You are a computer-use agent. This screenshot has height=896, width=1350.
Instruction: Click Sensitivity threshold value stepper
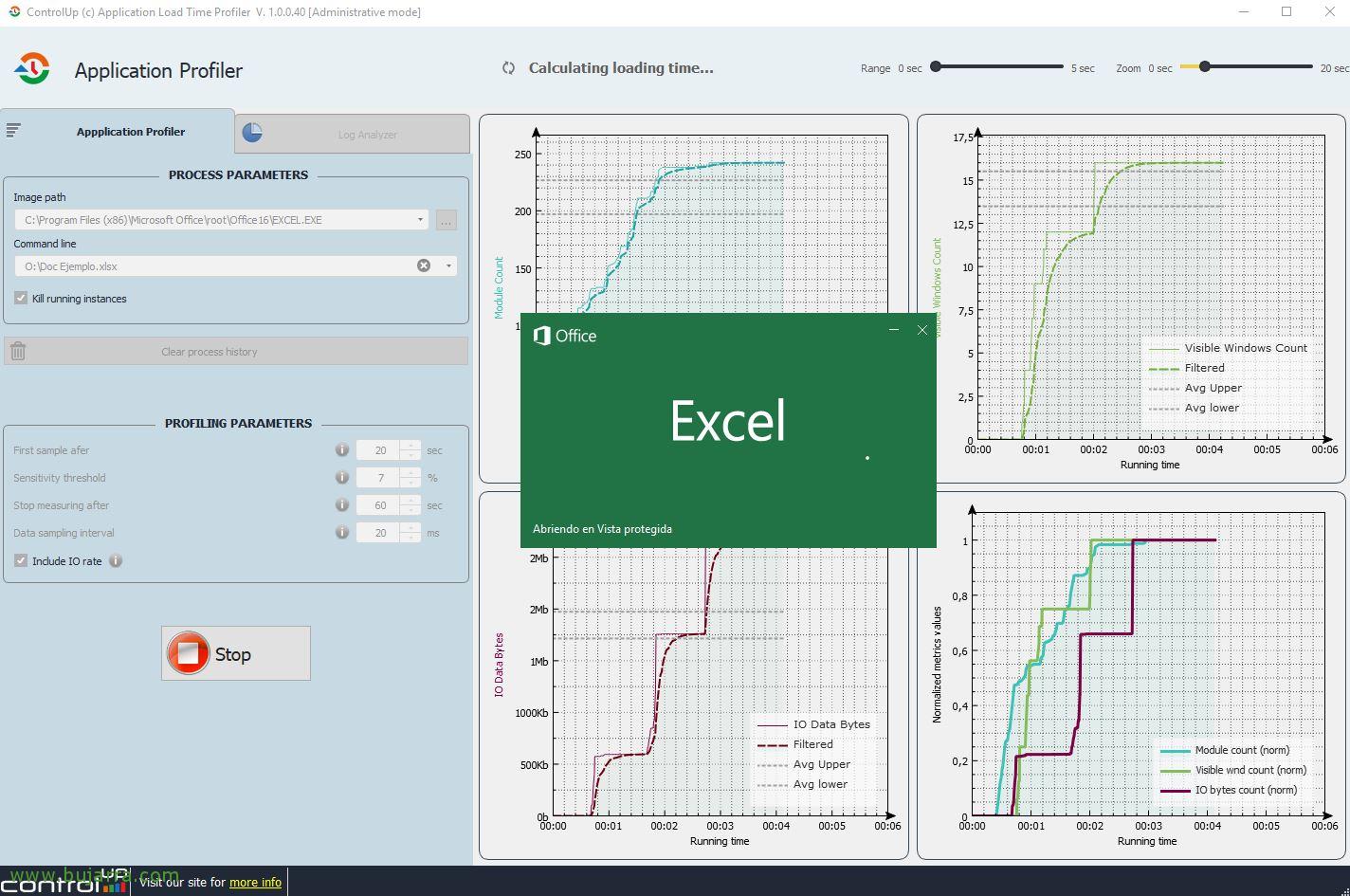410,478
